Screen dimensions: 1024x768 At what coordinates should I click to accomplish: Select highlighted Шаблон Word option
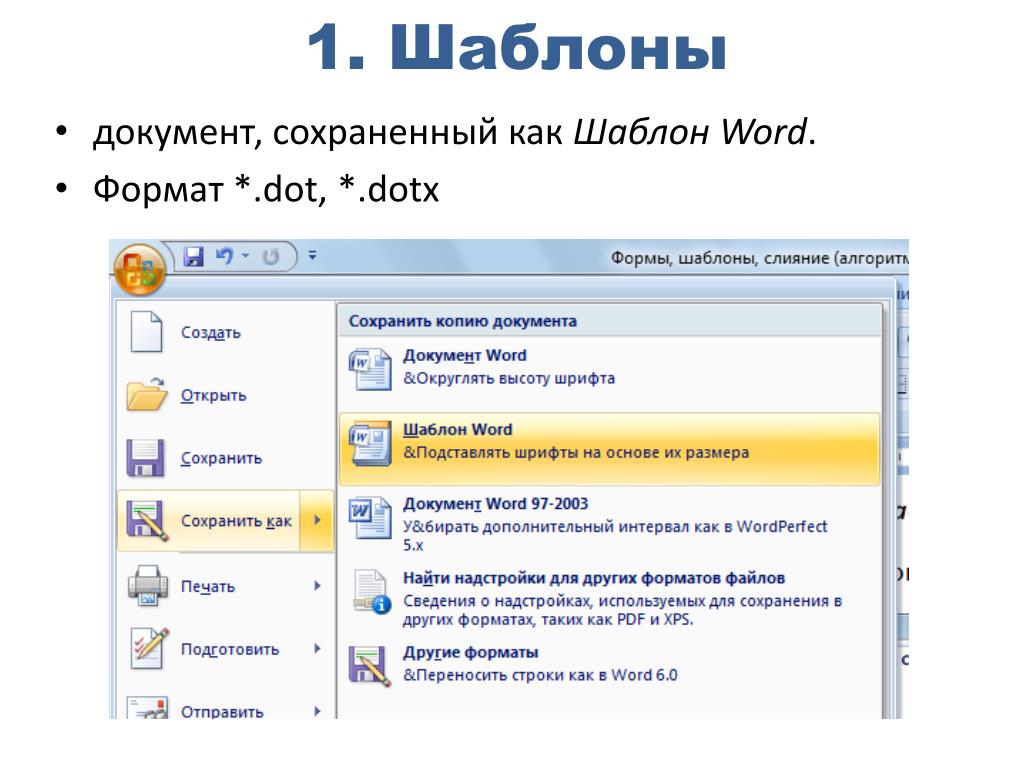[x=609, y=449]
